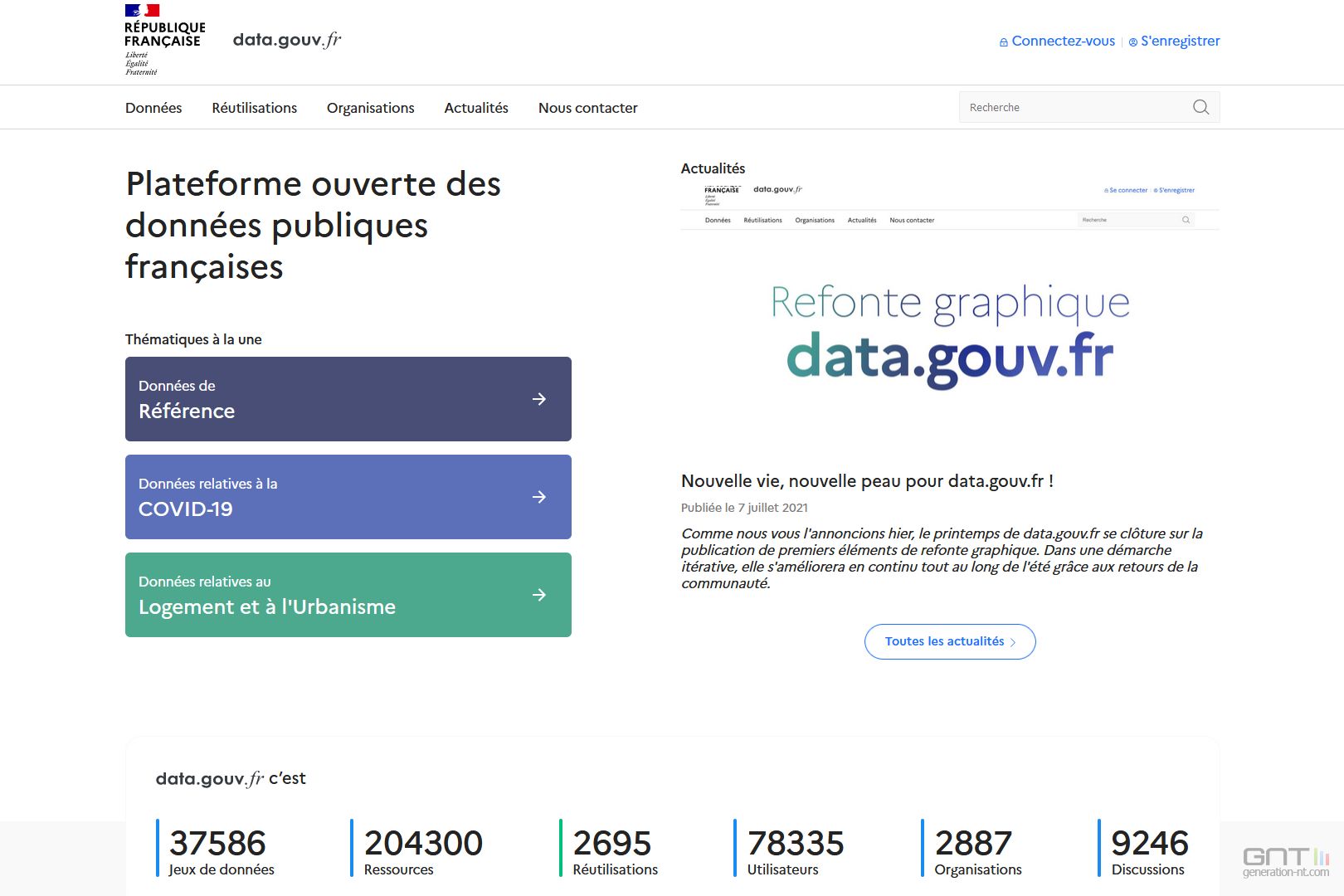Screen dimensions: 1344x896
Task: Click the Plateforme ouverte des données publiques heading
Action: pyautogui.click(x=314, y=226)
